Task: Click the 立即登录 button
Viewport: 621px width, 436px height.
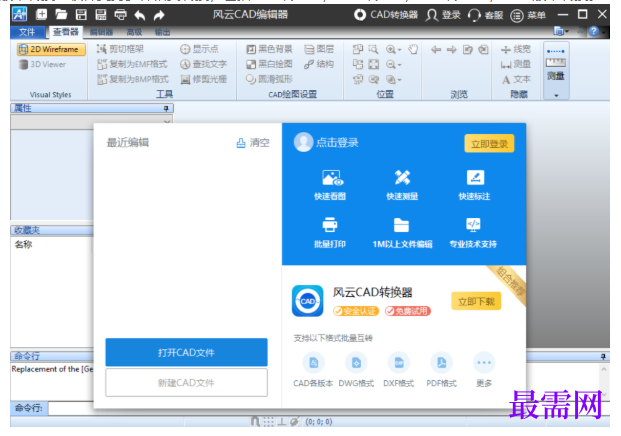Action: [x=489, y=143]
